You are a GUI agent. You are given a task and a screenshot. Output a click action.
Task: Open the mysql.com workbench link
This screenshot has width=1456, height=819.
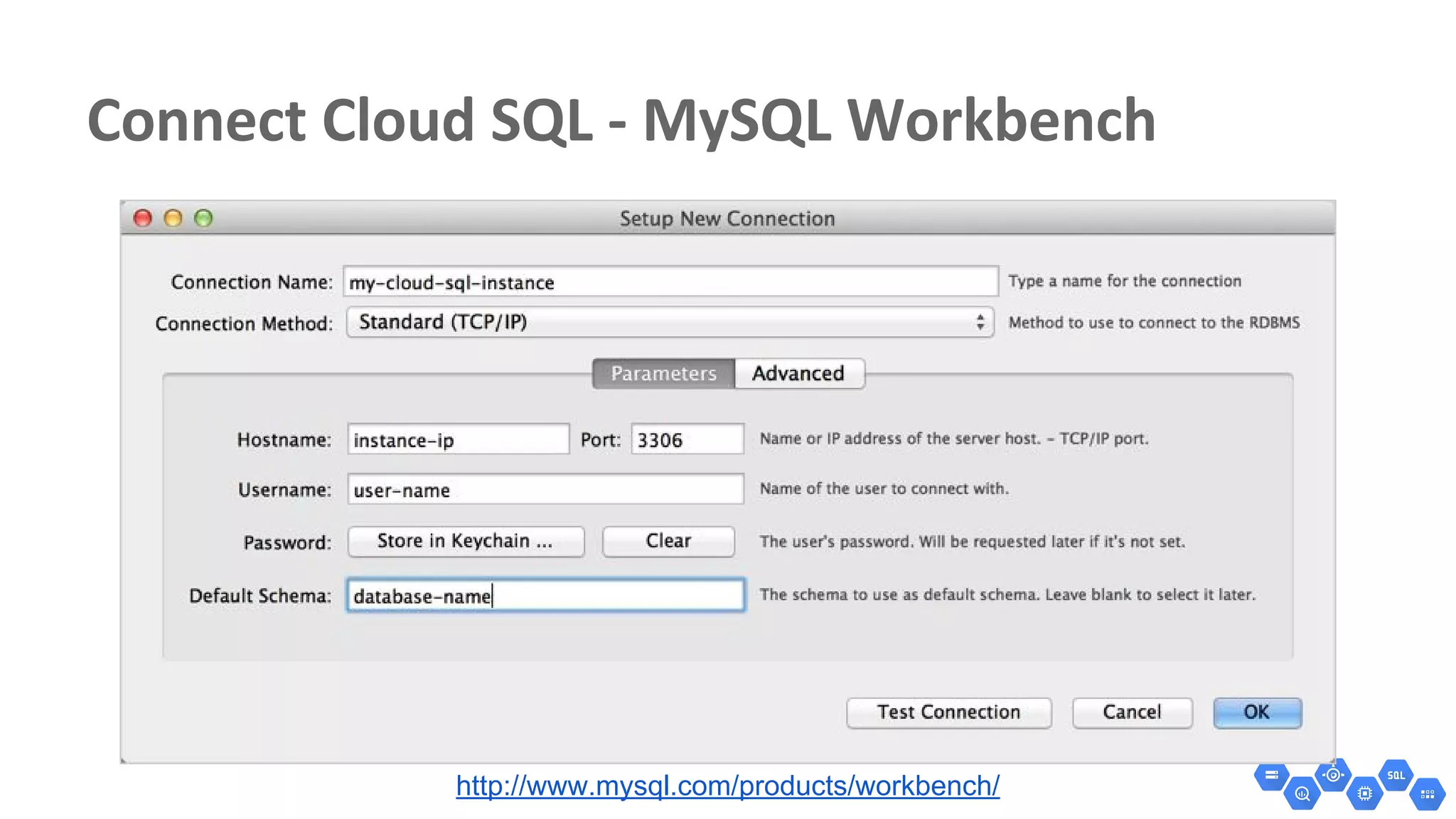tap(727, 786)
